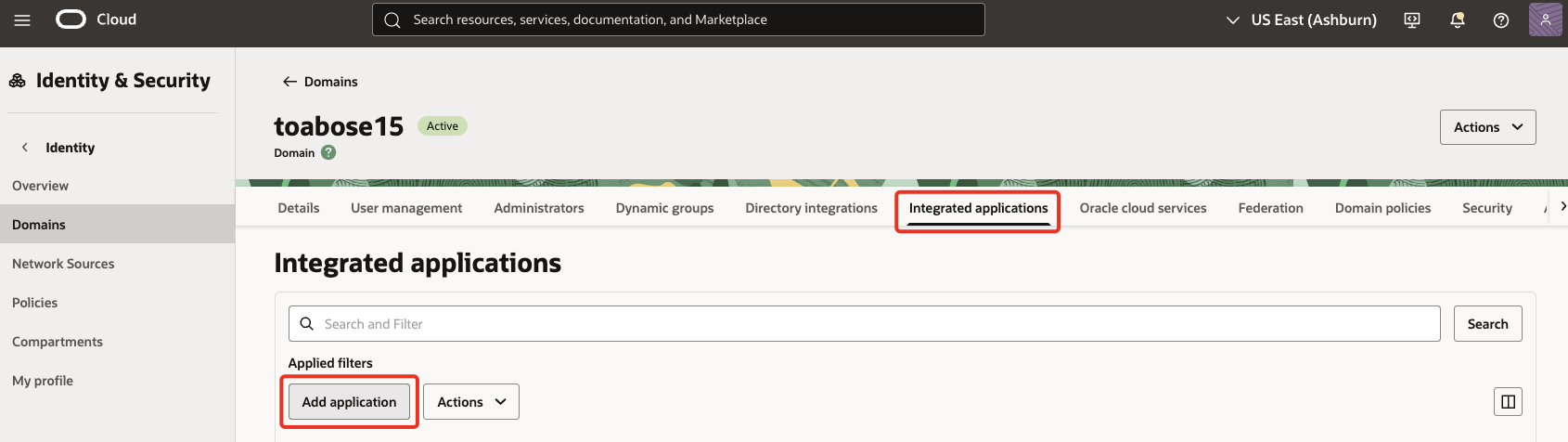Focus the Search and Filter field
The height and width of the screenshot is (442, 1568).
864,323
